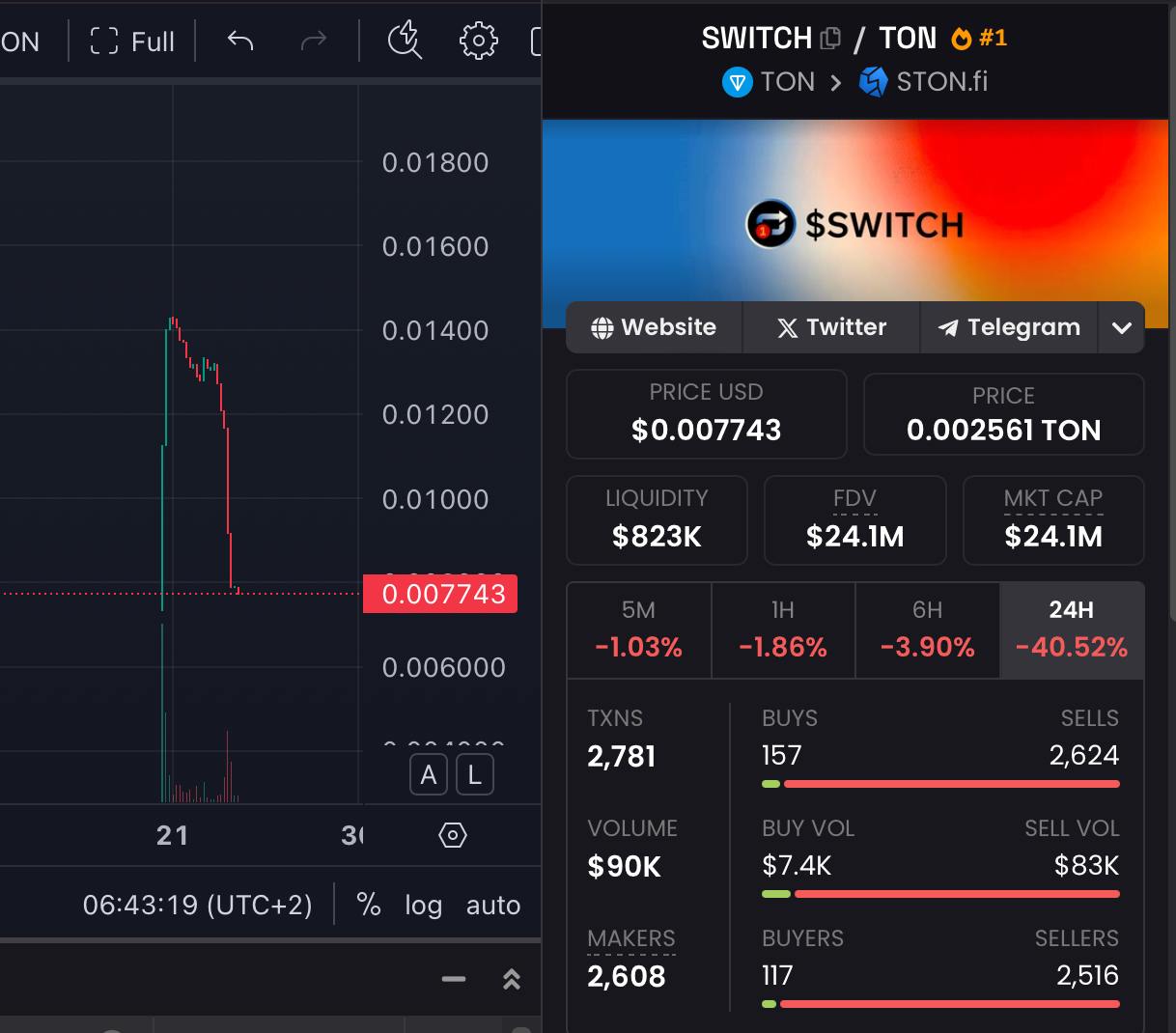Screen dimensions: 1176x1033
Task: Click the MAKERS value 2,608
Action: [x=627, y=976]
